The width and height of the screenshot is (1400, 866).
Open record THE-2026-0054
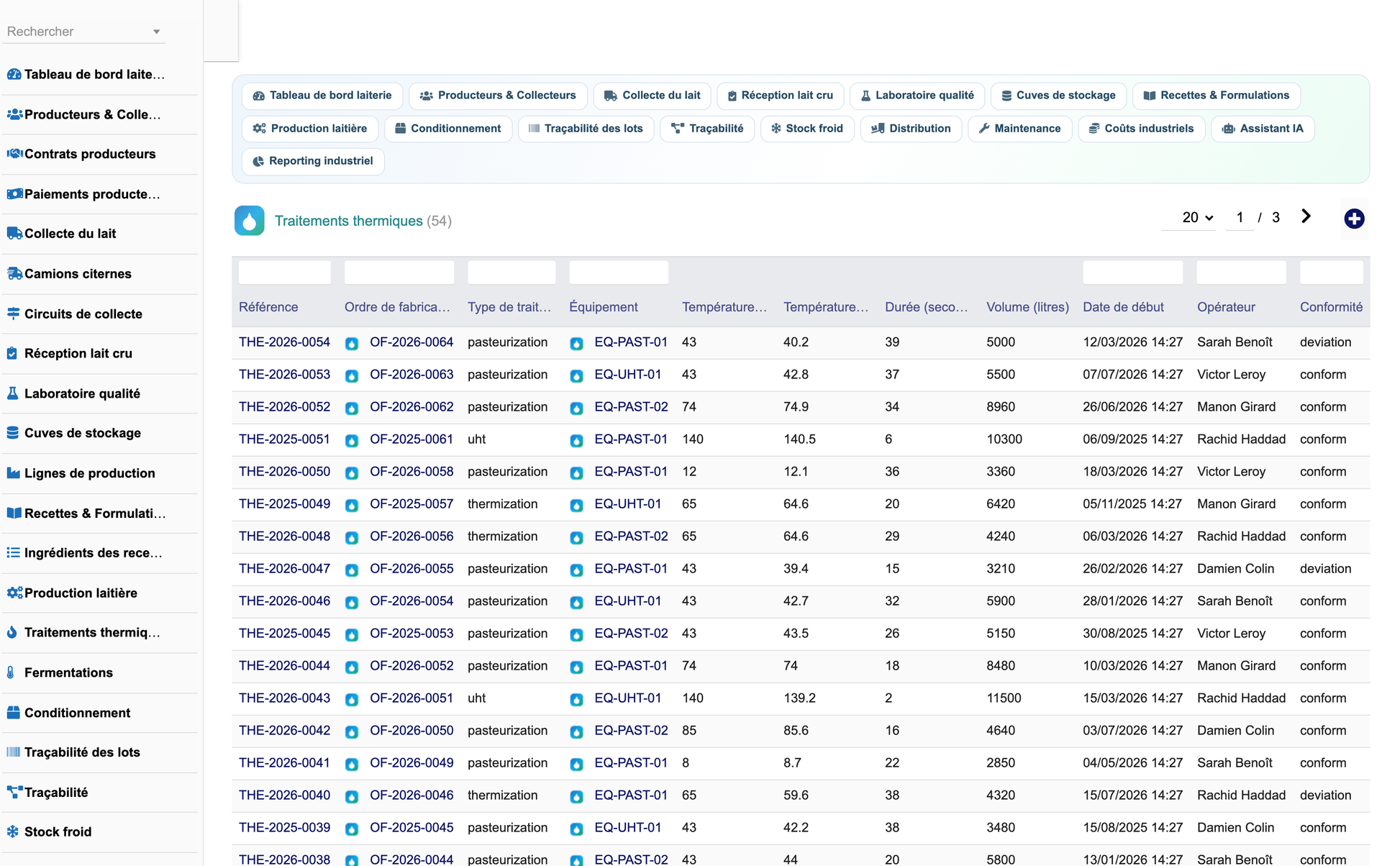pyautogui.click(x=284, y=342)
